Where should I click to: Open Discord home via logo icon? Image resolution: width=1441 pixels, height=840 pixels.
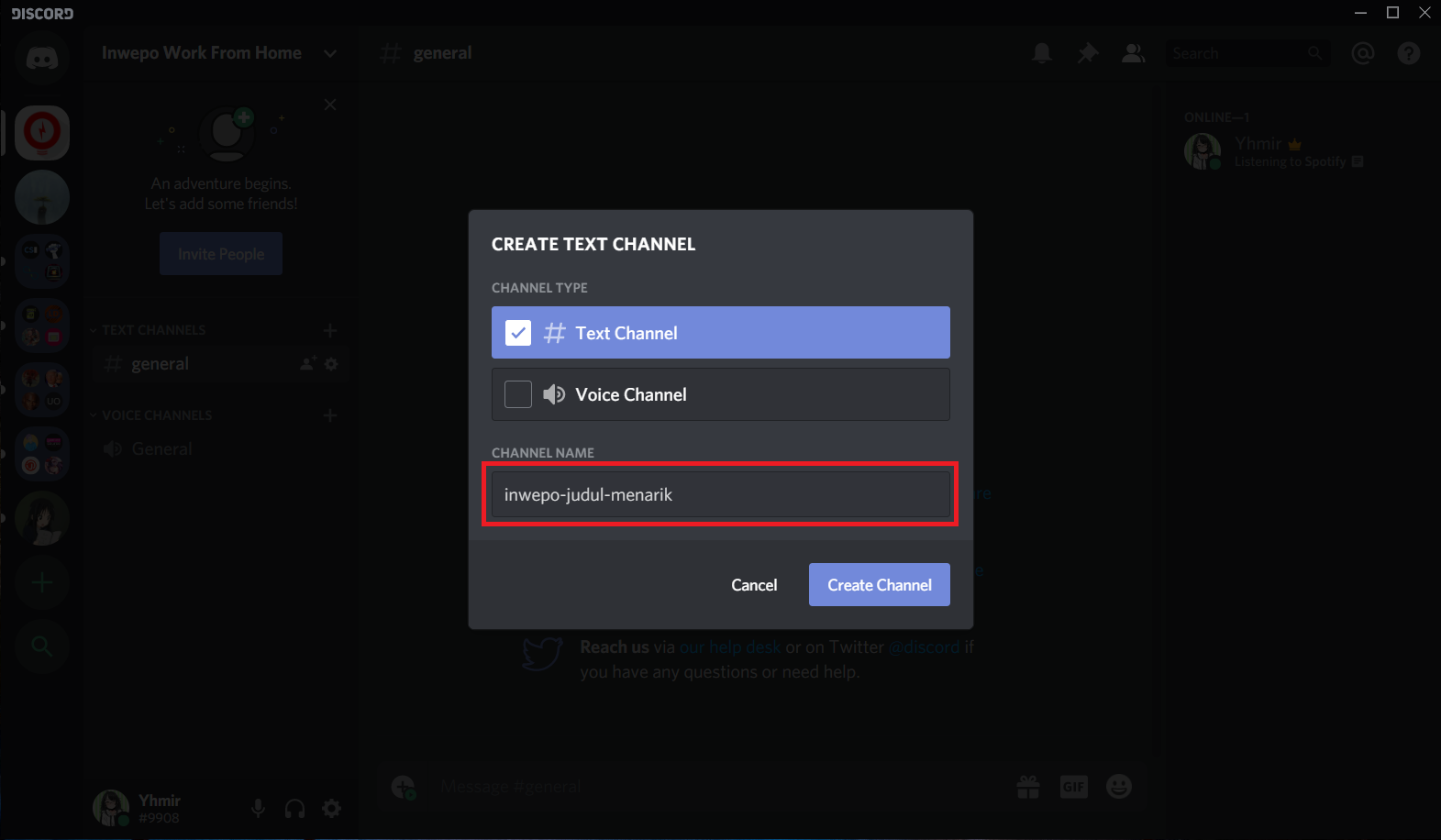(x=42, y=59)
